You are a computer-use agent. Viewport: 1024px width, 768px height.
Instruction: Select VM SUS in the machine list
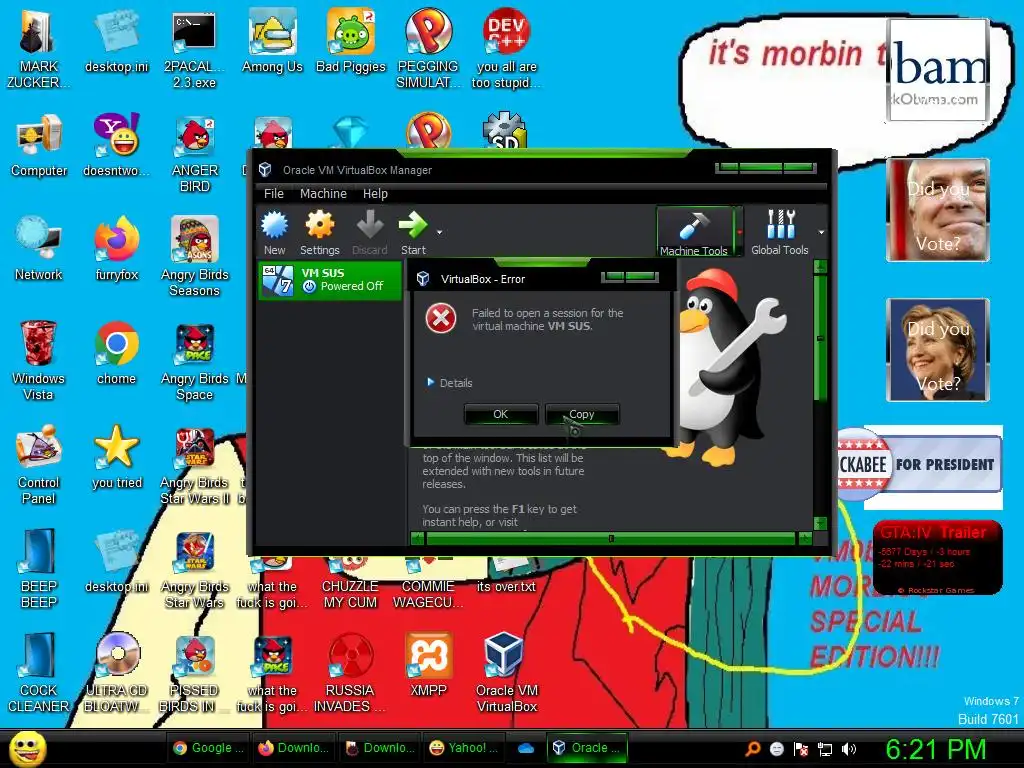[x=330, y=280]
